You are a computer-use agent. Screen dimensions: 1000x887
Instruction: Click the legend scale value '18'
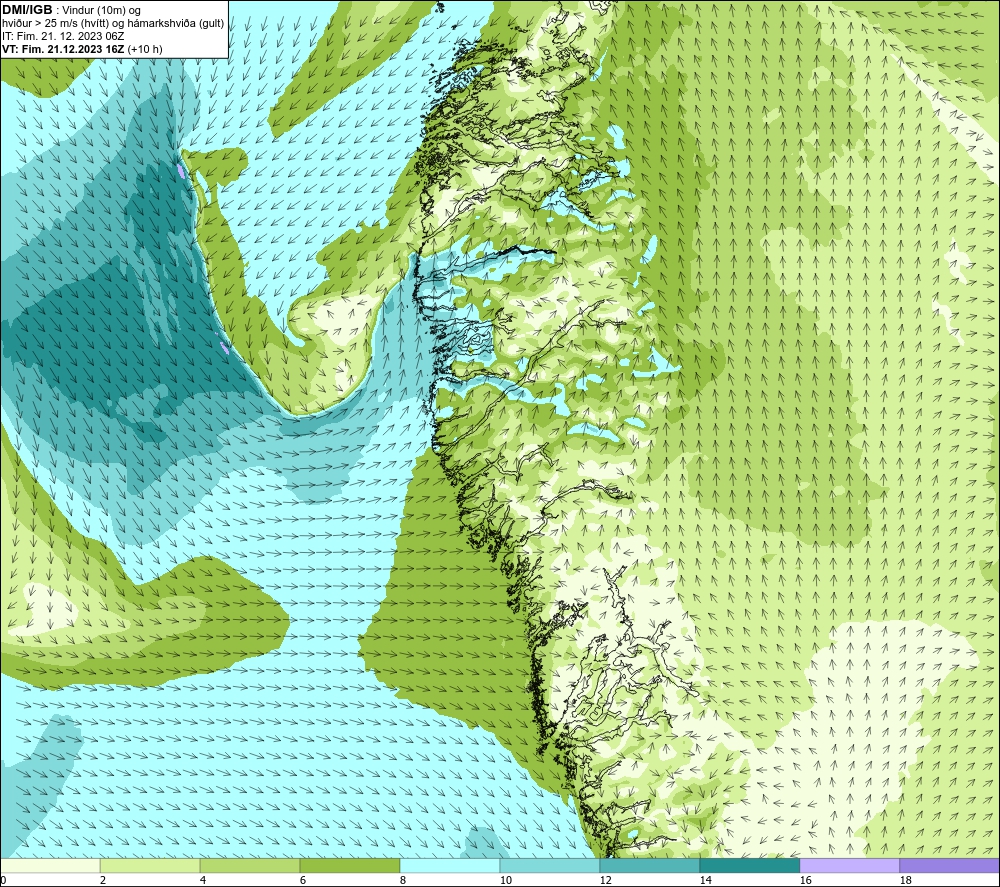pos(905,881)
